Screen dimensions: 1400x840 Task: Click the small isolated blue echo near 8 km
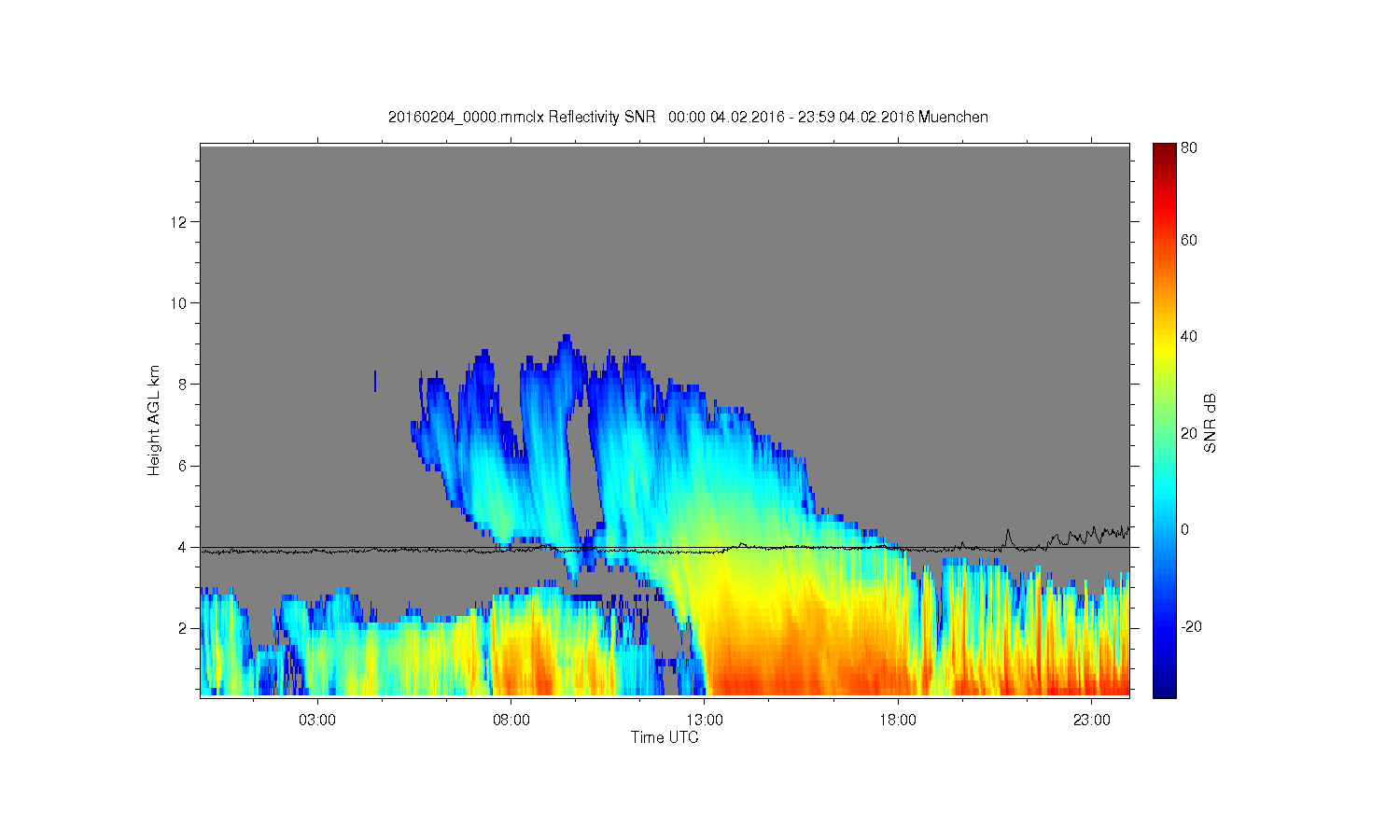point(375,381)
